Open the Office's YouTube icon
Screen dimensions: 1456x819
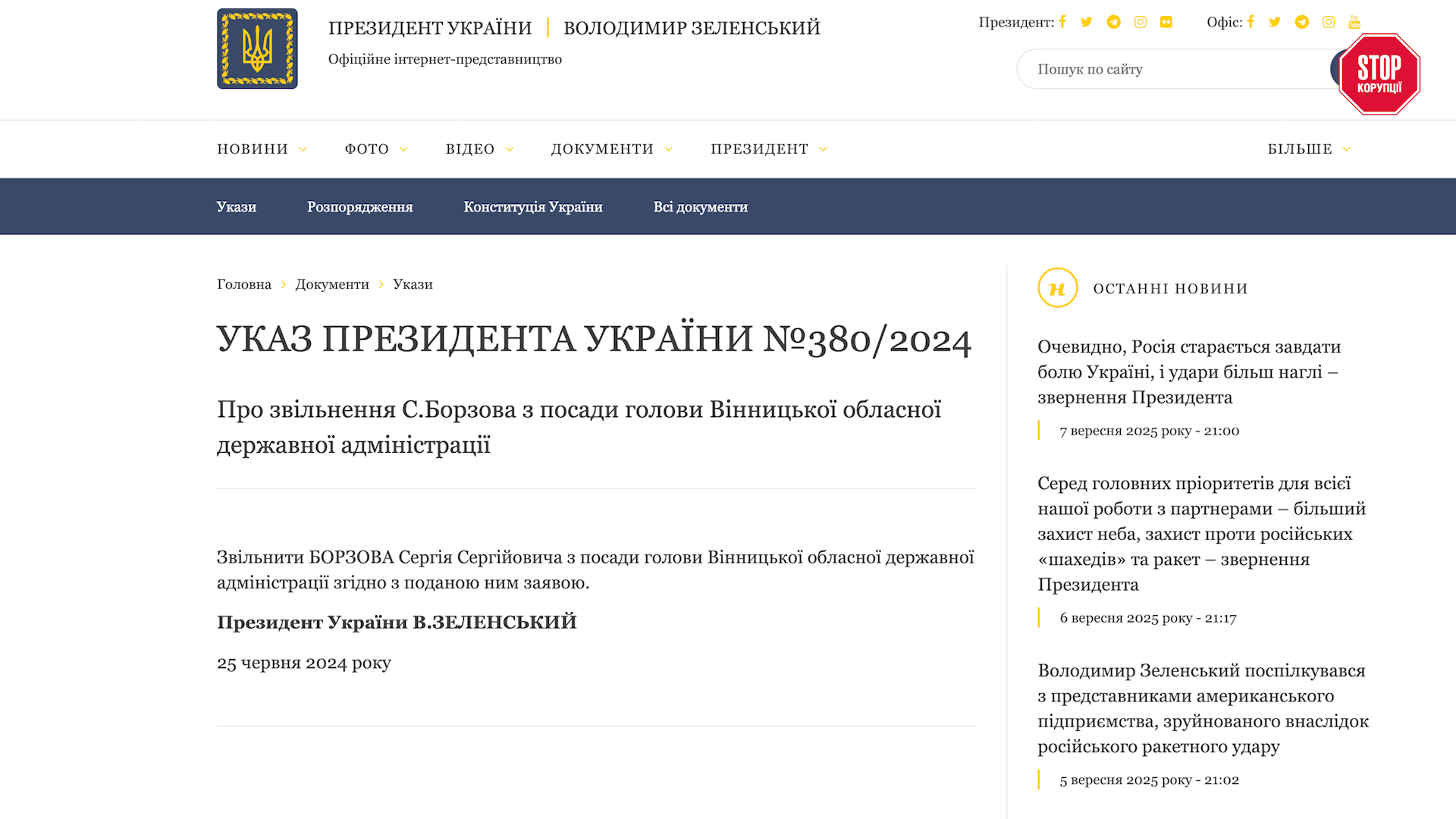[1354, 22]
